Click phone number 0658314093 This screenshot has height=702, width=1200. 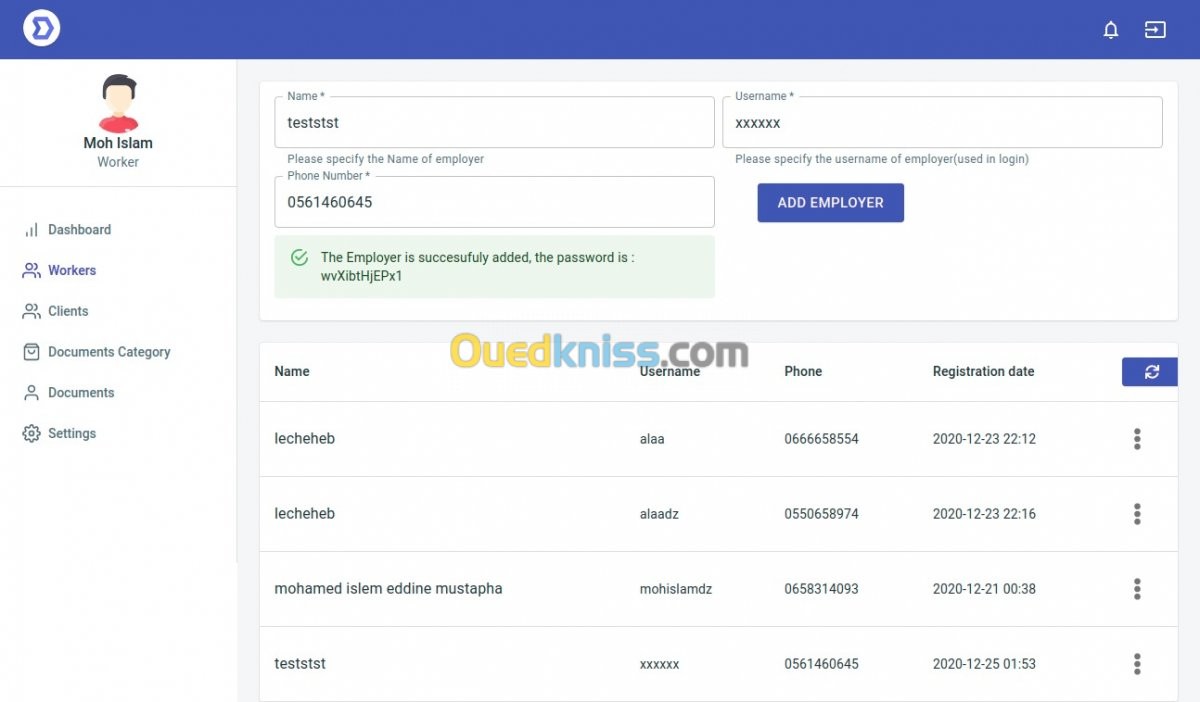821,589
